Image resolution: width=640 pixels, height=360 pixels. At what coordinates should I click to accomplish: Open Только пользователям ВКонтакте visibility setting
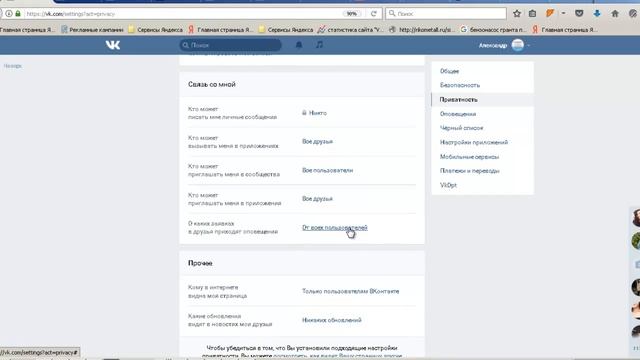tap(351, 291)
